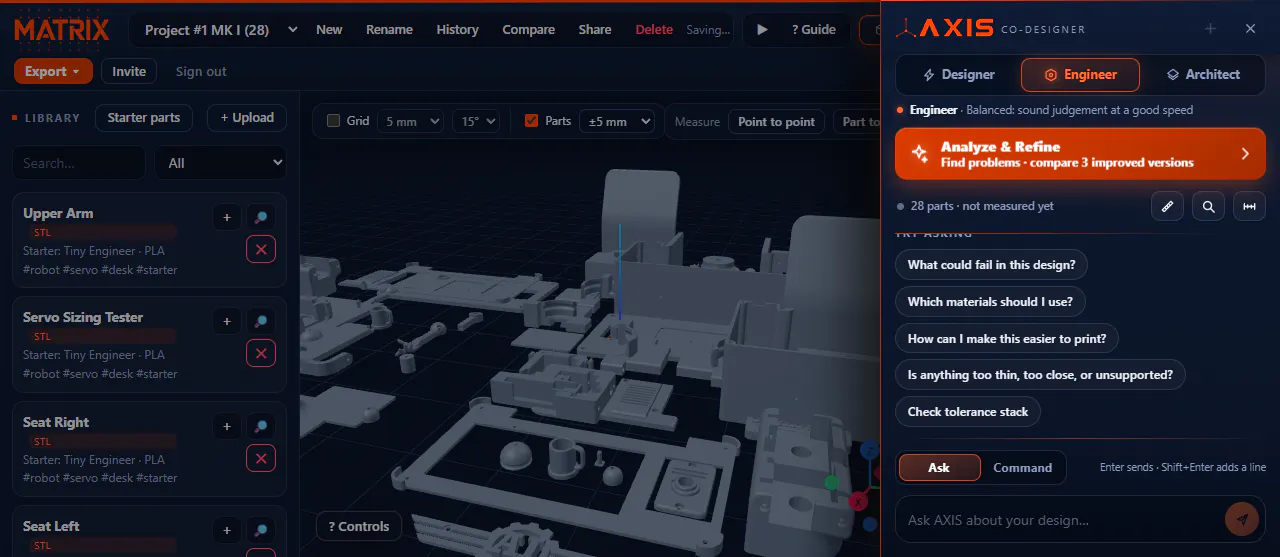Inspect the Seat Left part
The image size is (1280, 557).
[x=260, y=530]
